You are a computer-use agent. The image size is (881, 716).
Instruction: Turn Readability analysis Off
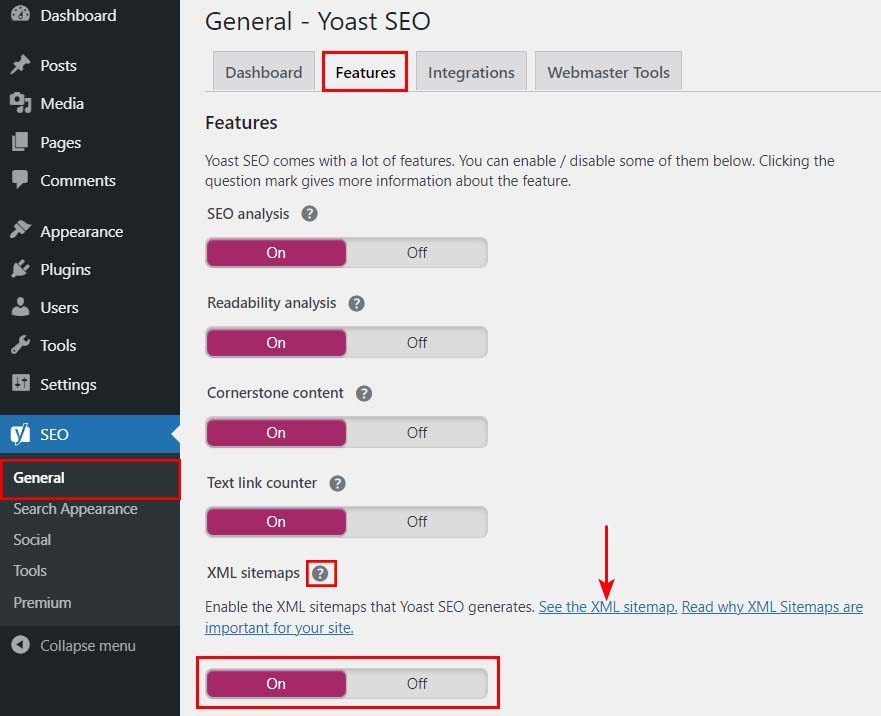tap(417, 343)
